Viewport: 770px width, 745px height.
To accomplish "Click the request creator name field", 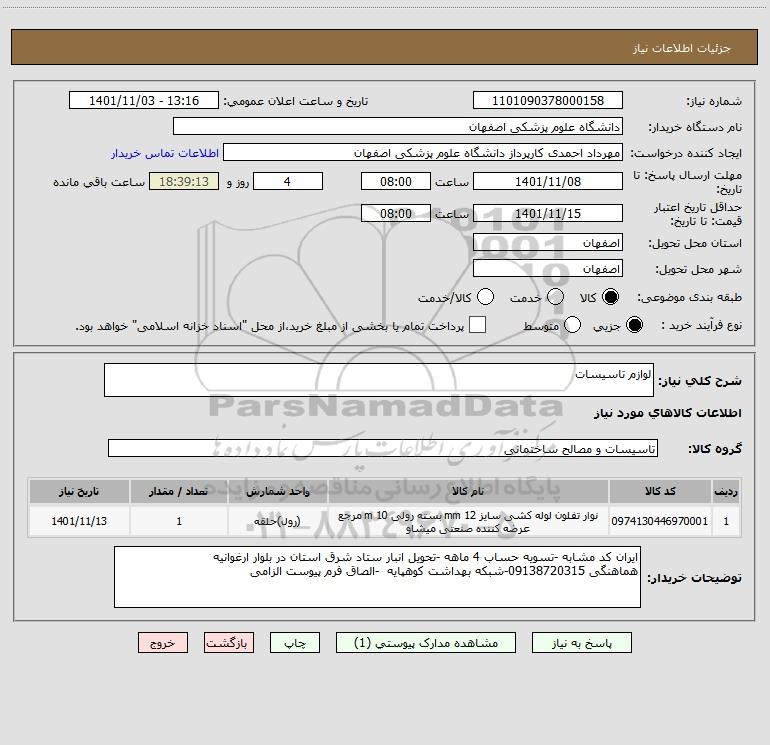I will pyautogui.click(x=423, y=153).
